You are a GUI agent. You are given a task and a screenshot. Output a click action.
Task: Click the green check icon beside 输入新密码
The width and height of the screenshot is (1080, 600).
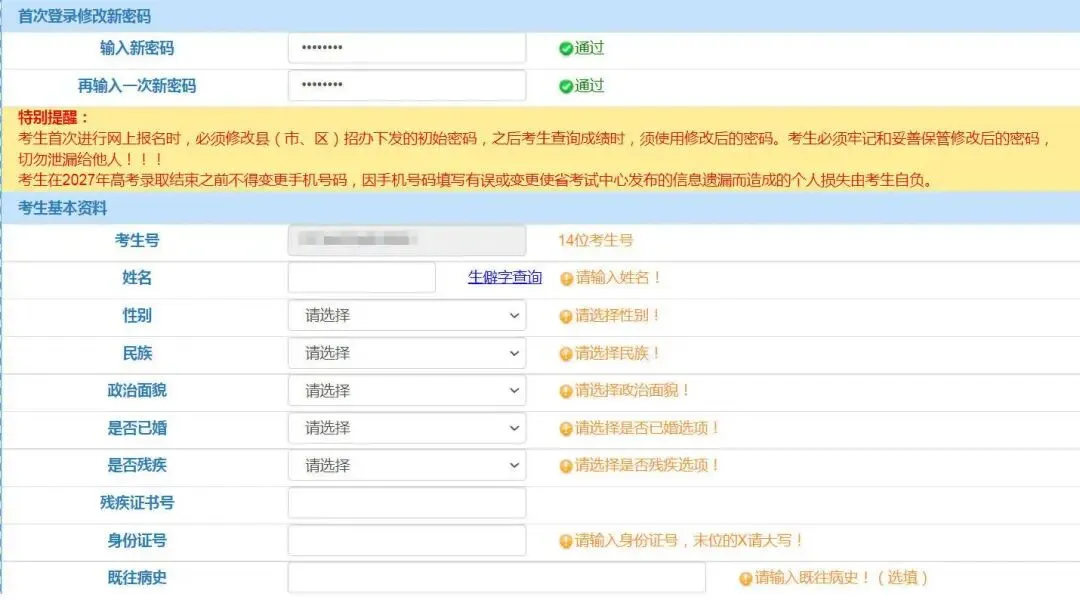point(565,48)
